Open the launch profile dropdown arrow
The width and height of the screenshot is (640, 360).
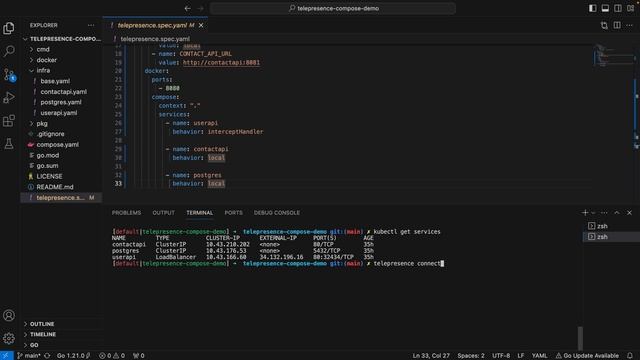coord(593,213)
